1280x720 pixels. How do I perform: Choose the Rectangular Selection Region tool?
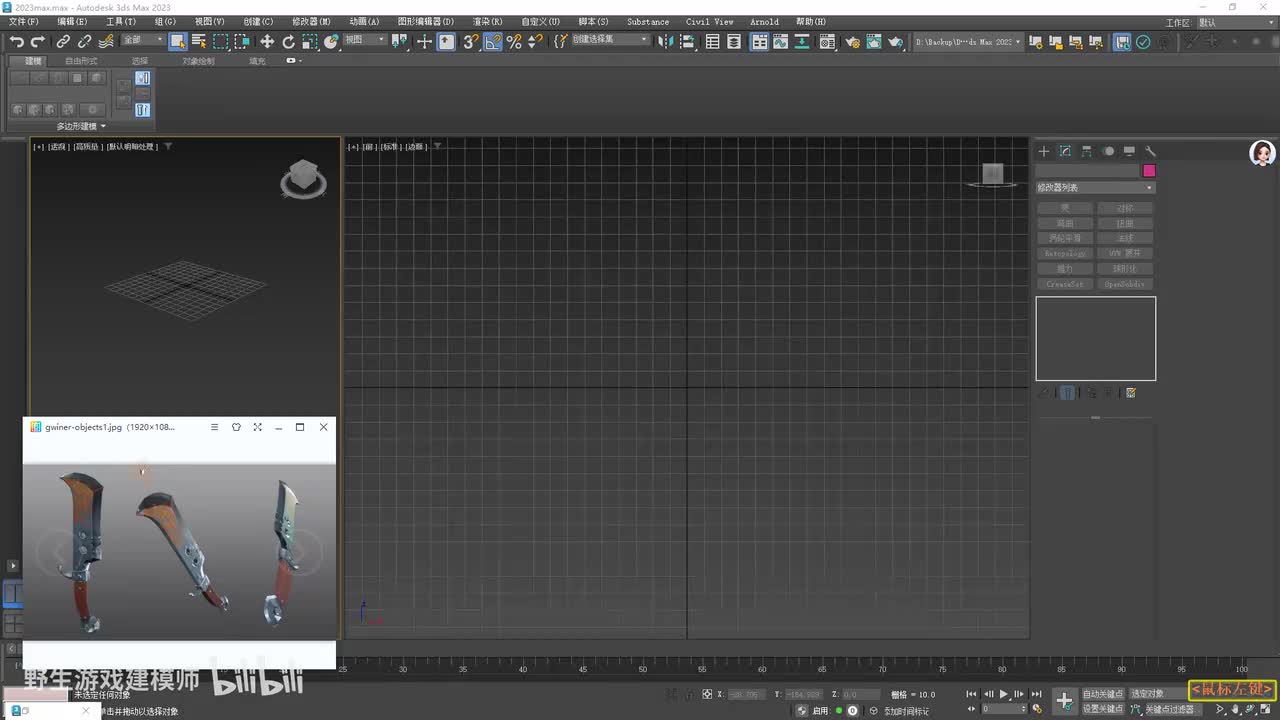(220, 41)
